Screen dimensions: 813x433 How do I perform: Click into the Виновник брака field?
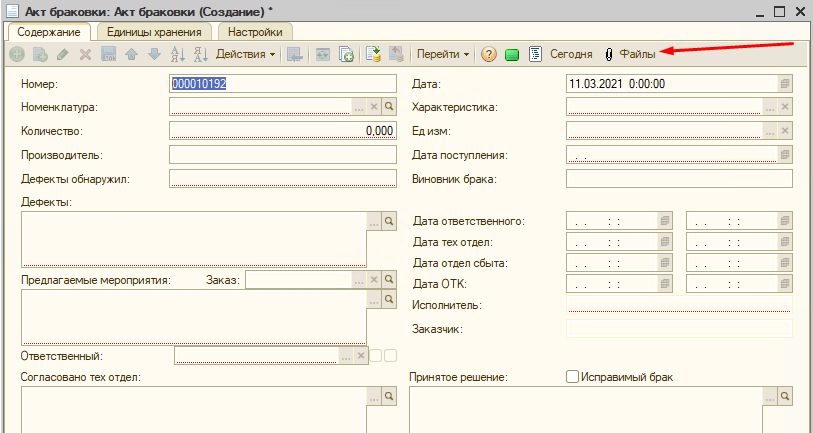coord(679,178)
